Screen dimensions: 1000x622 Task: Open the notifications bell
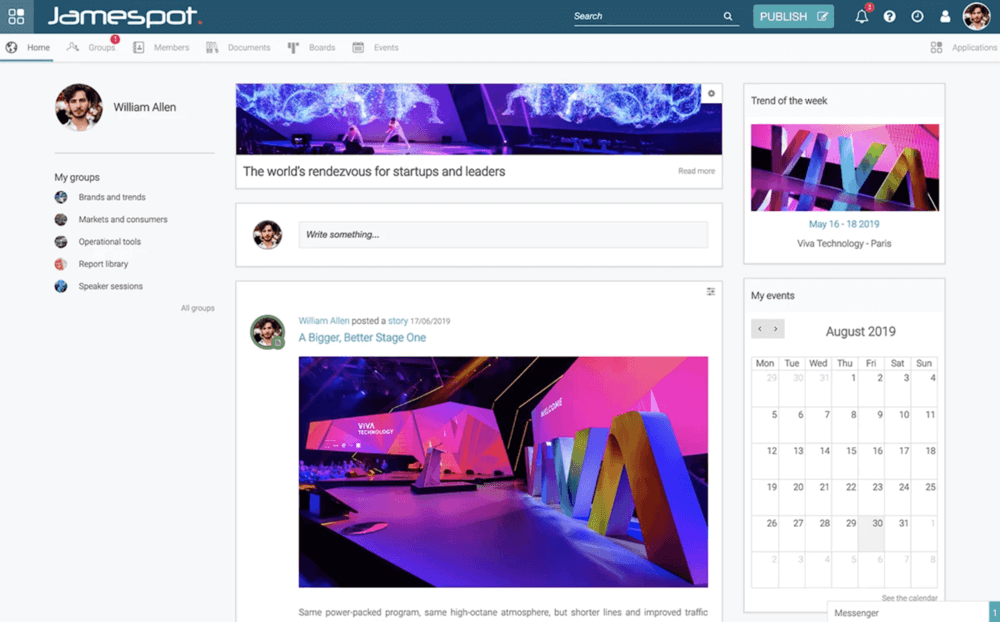[862, 16]
